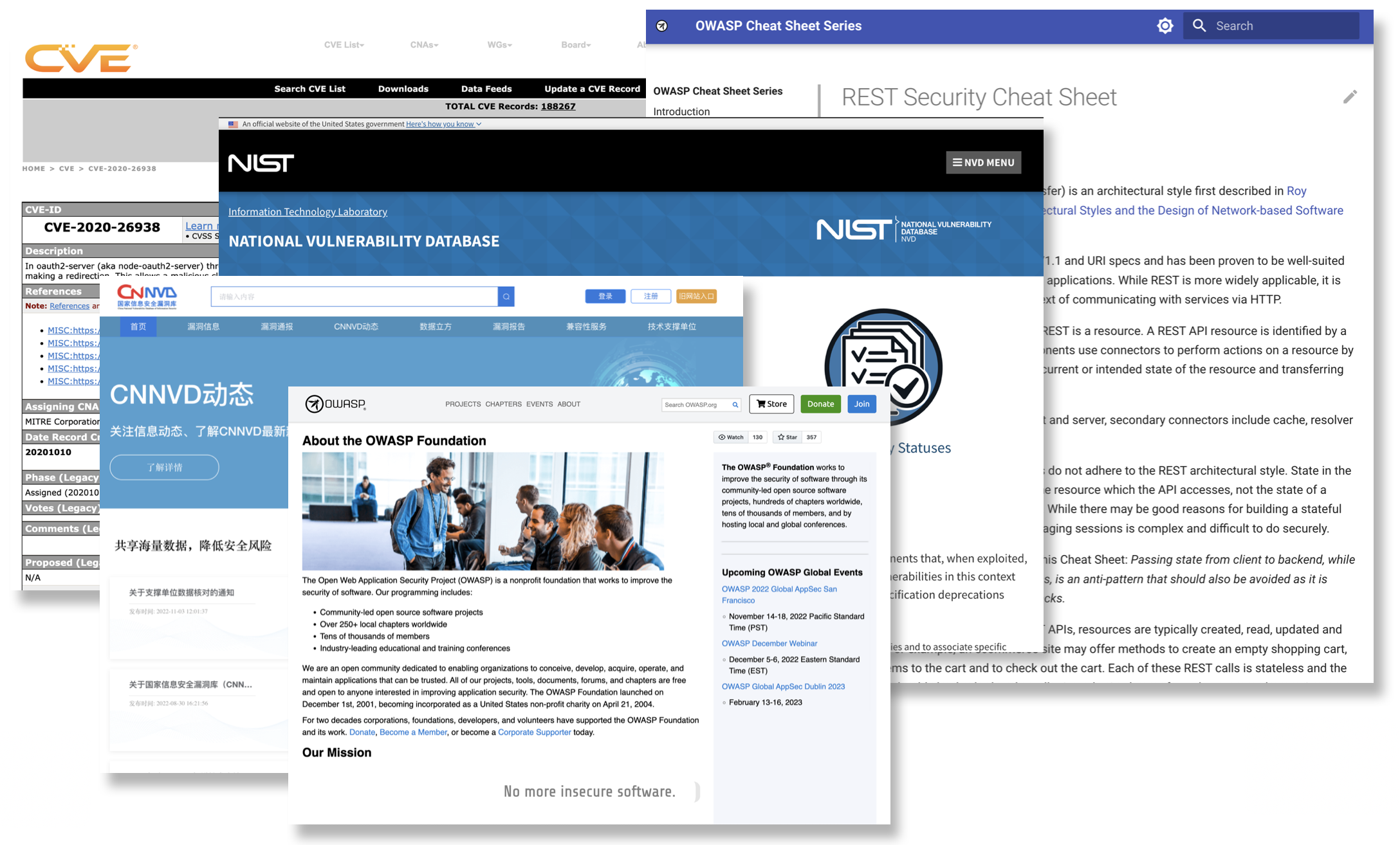This screenshot has width=1400, height=845.
Task: Click the NIST logo in the black header
Action: (261, 163)
